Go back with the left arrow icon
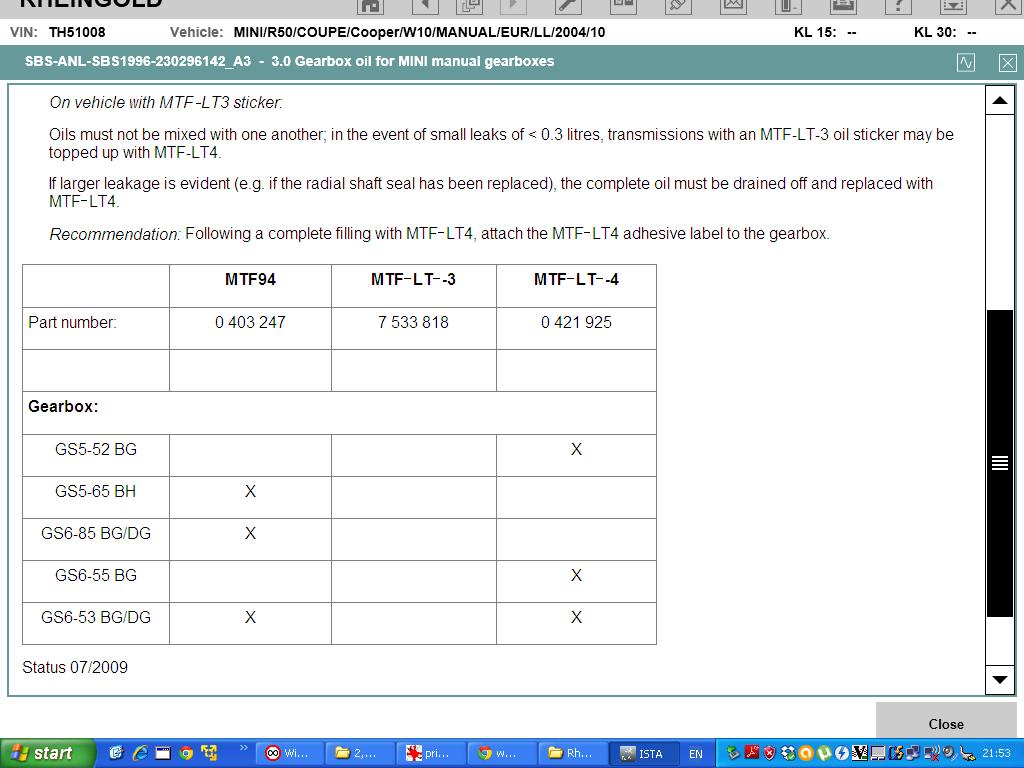The height and width of the screenshot is (768, 1024). [x=424, y=5]
